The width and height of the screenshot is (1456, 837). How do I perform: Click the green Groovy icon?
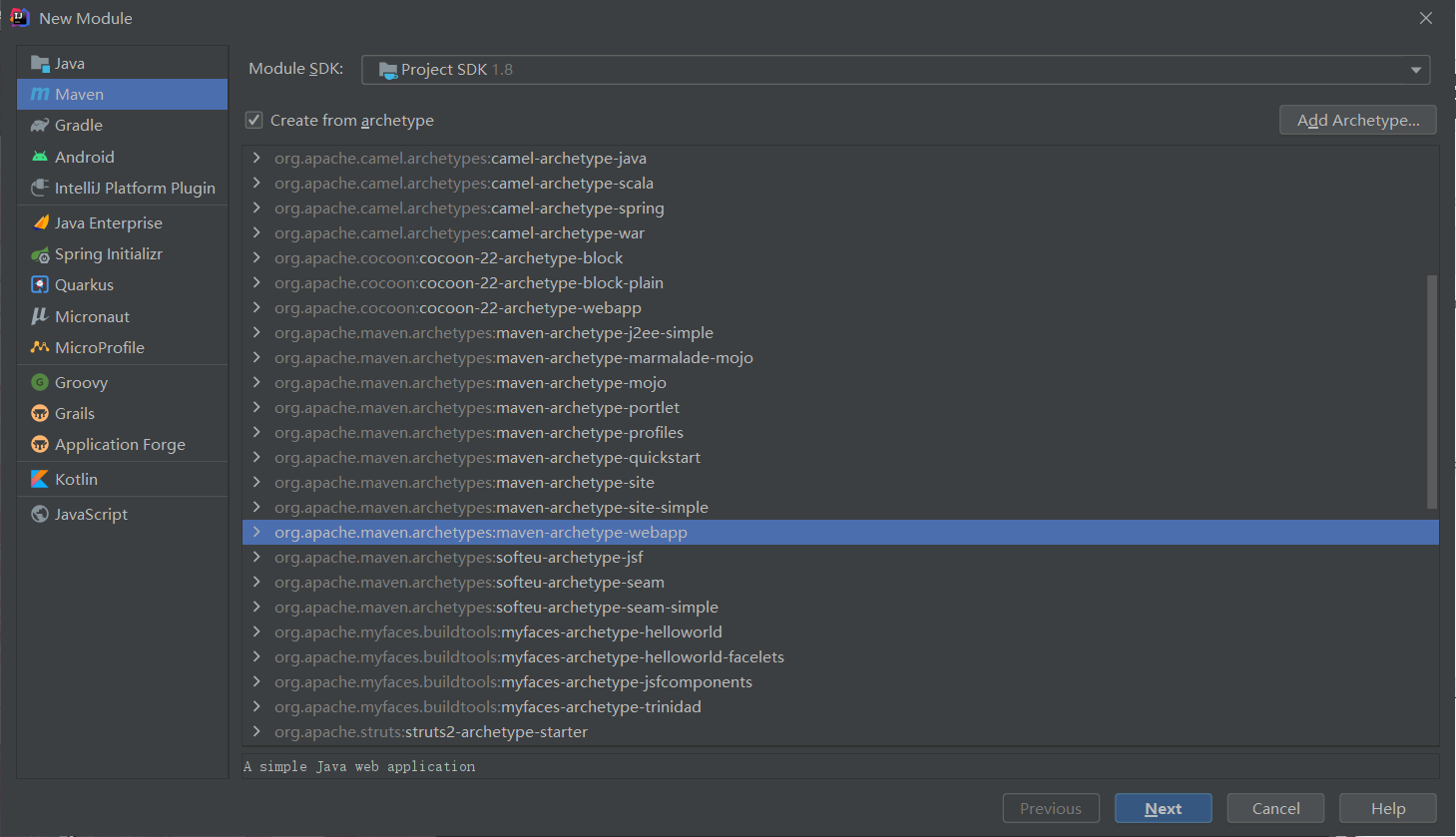[x=40, y=382]
